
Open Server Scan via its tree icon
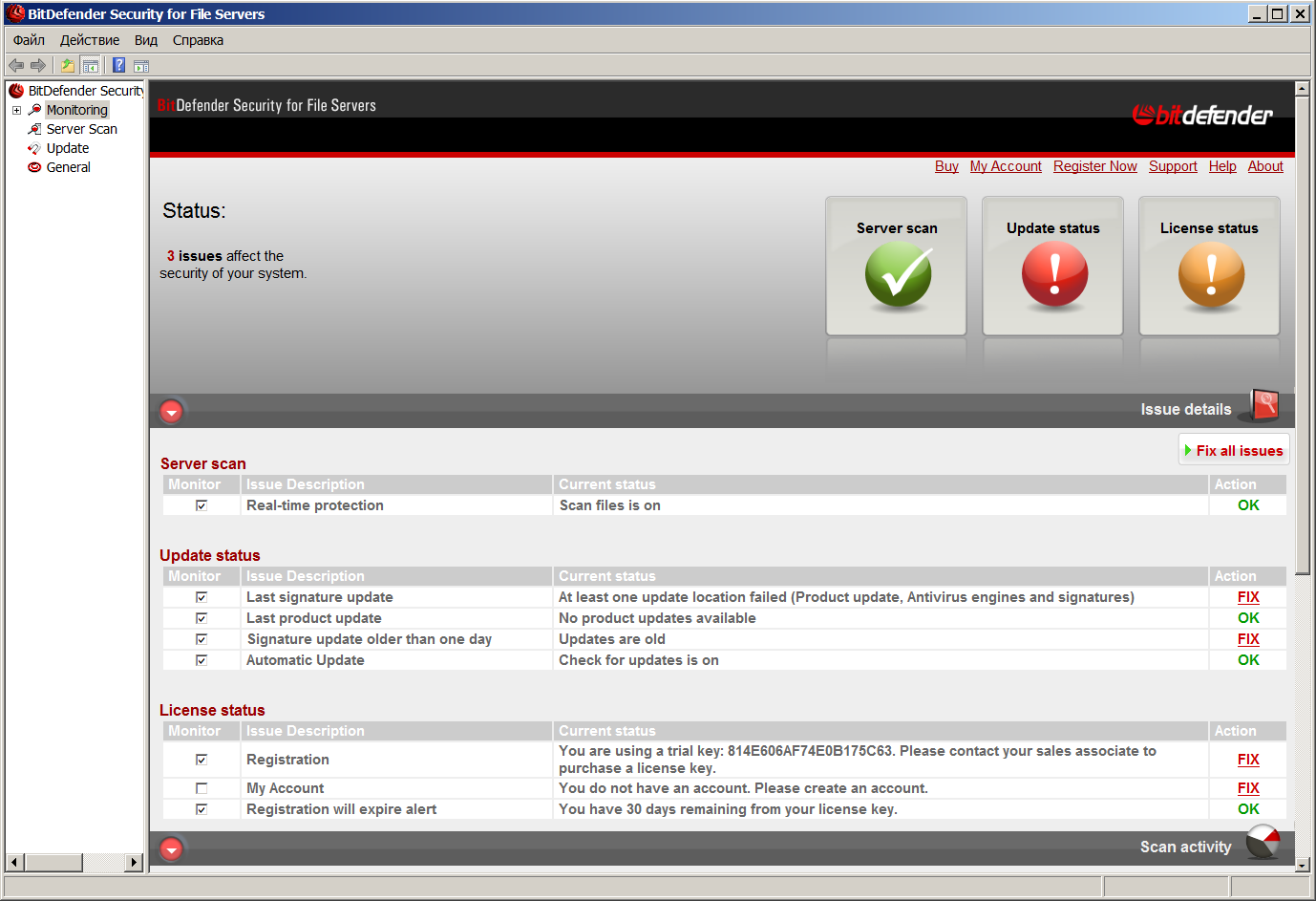(x=34, y=129)
